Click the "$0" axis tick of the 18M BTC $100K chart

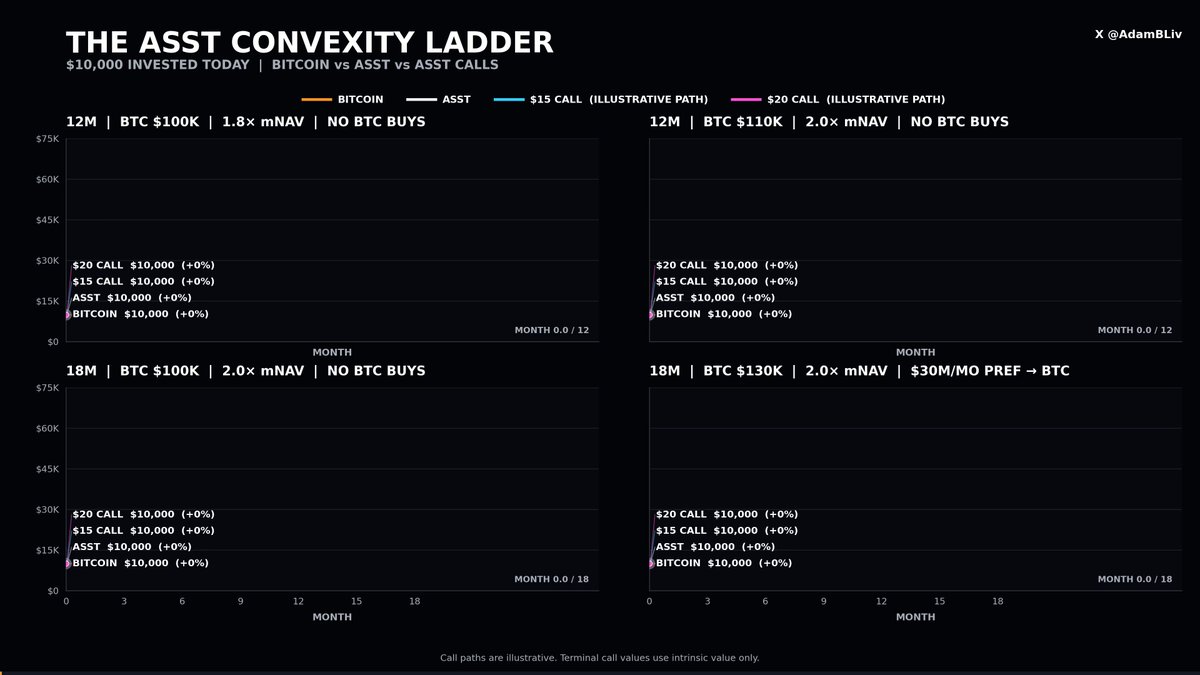(x=53, y=591)
